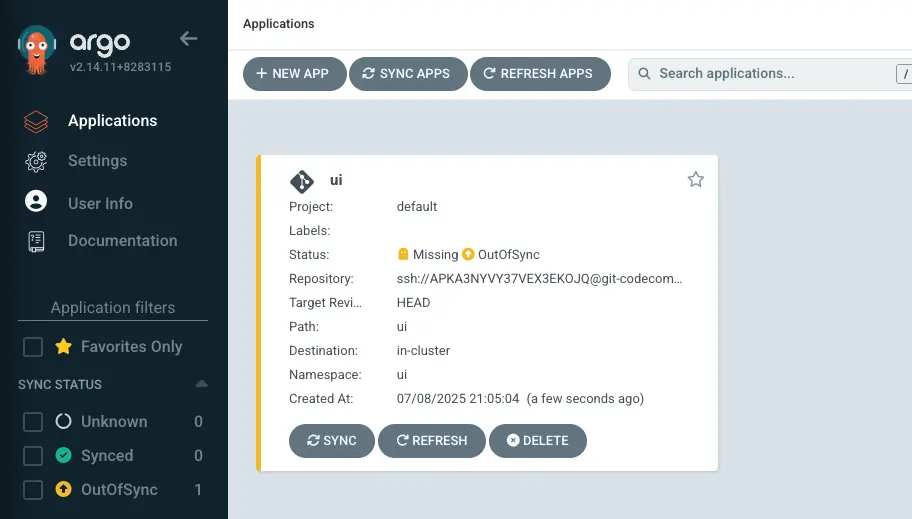Screen dimensions: 912x519
Task: Click REFRESH on the ui application card
Action: tap(431, 441)
